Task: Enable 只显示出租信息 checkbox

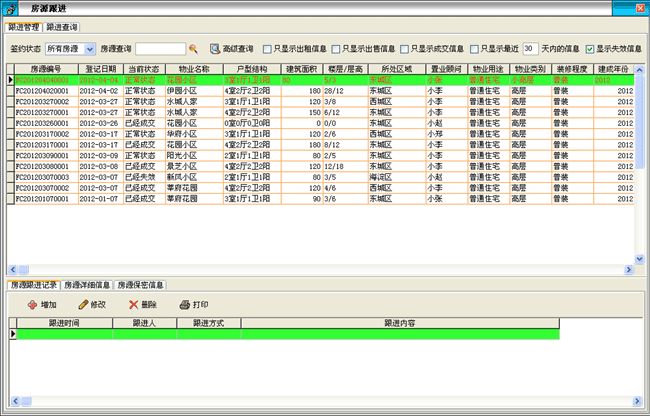Action: pos(267,48)
